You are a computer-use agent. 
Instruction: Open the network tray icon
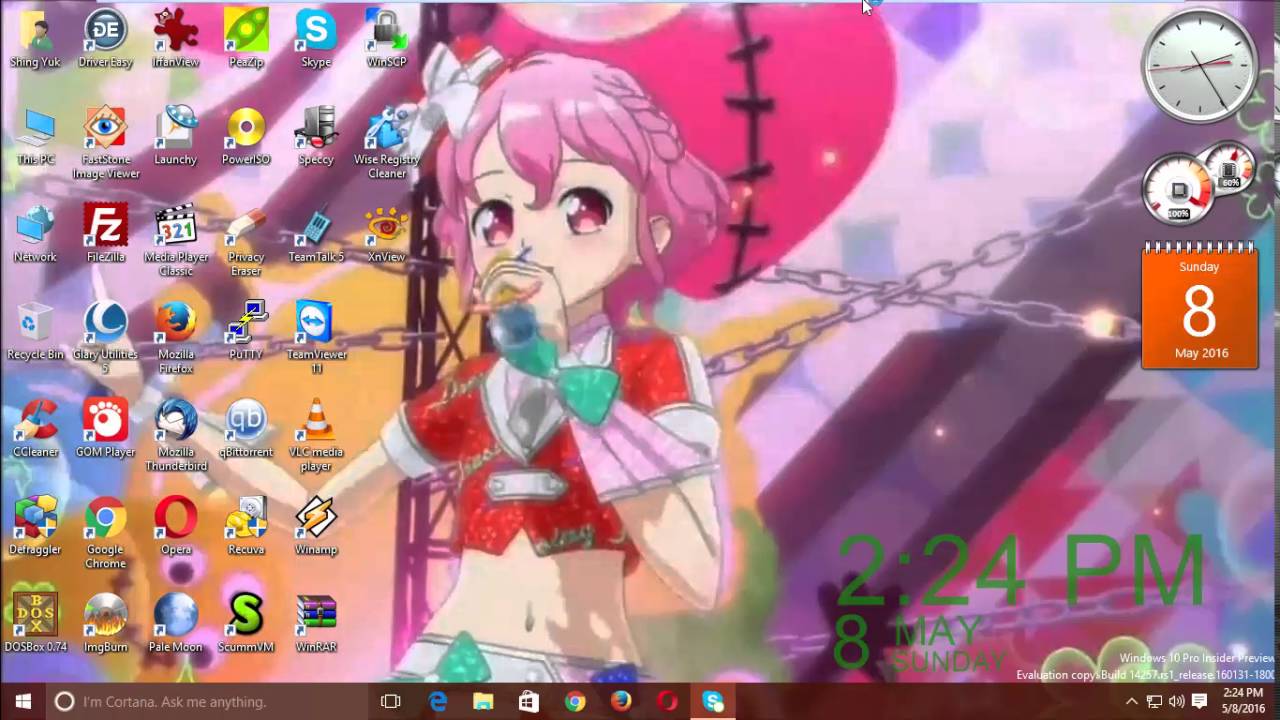point(1154,701)
